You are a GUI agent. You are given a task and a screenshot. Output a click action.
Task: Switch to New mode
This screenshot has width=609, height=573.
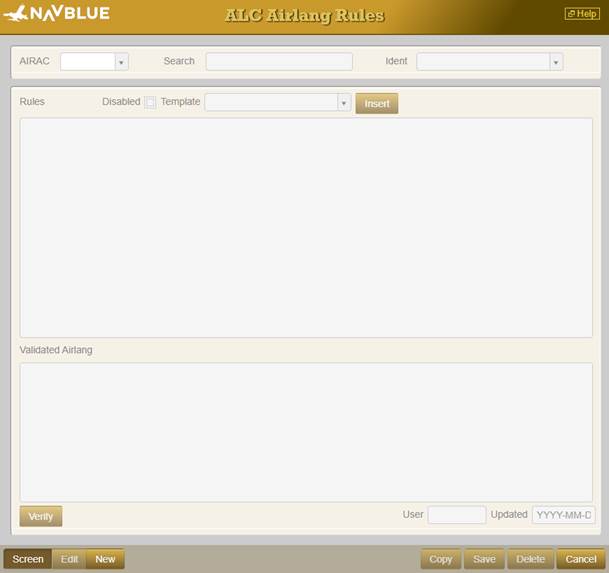pyautogui.click(x=105, y=559)
